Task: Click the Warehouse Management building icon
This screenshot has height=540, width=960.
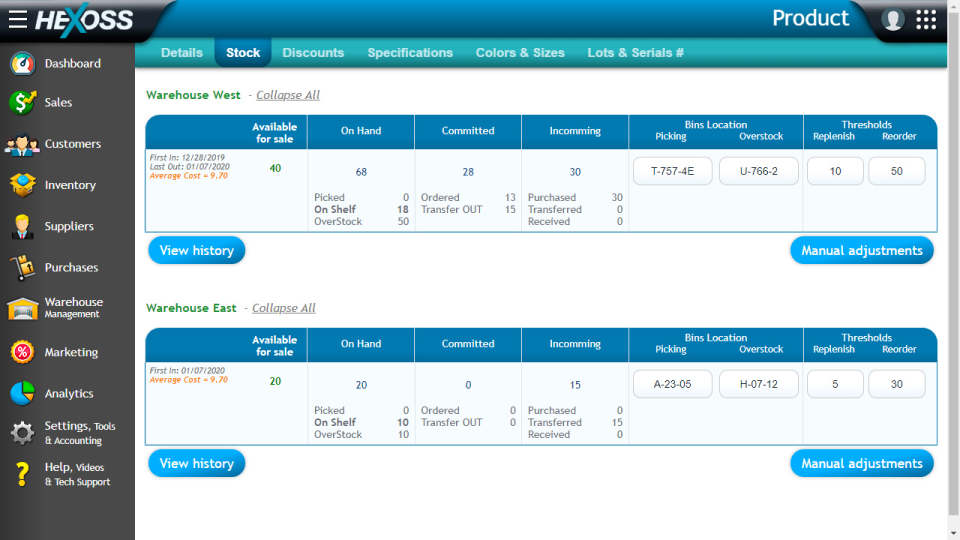Action: [23, 308]
